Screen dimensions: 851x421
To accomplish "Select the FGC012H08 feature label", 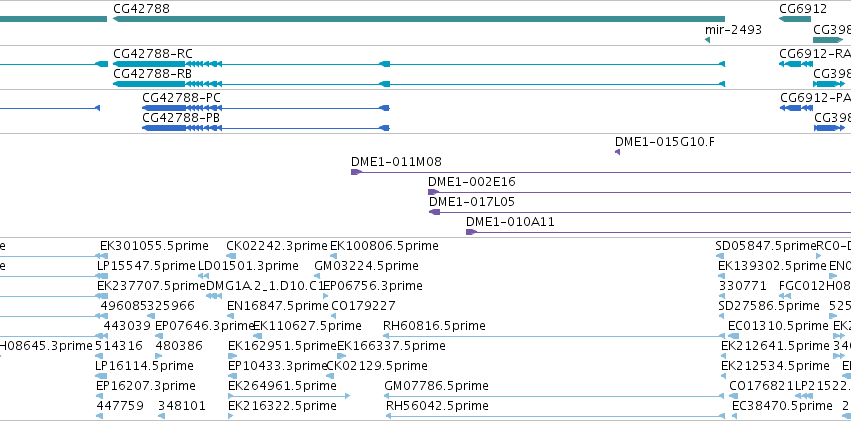I will click(815, 285).
